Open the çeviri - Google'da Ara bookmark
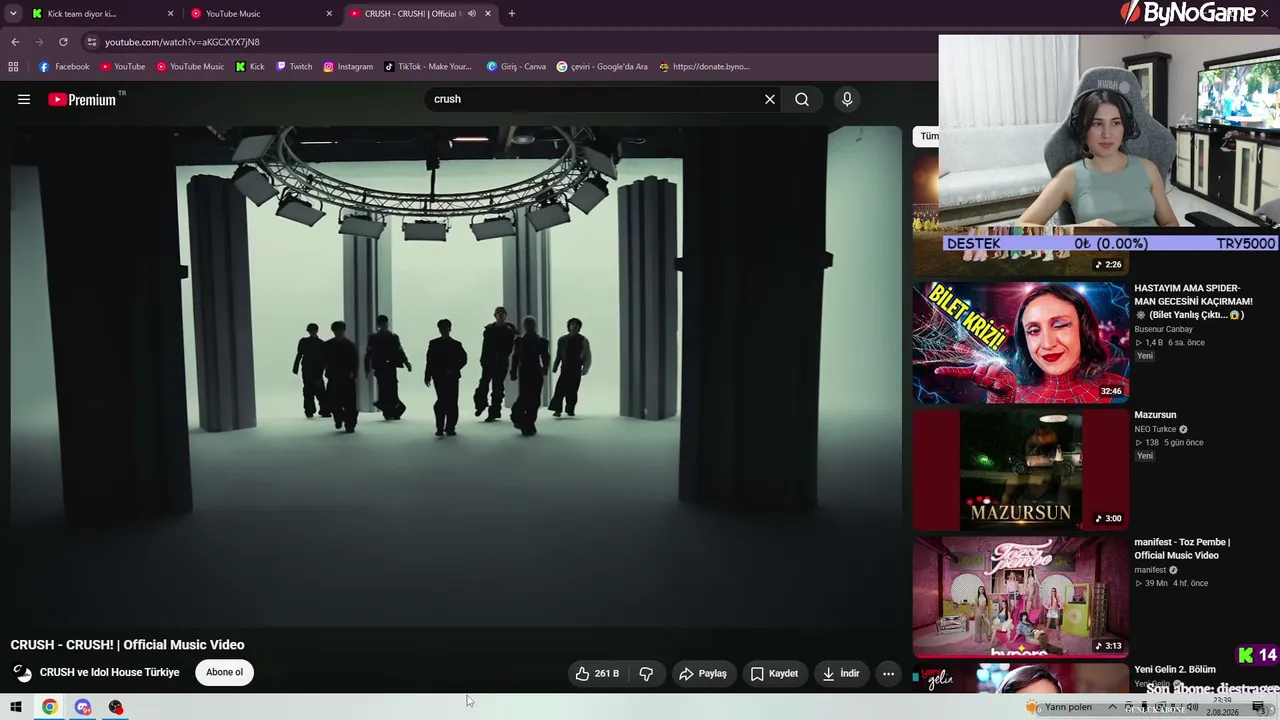Viewport: 1280px width, 720px height. [602, 67]
